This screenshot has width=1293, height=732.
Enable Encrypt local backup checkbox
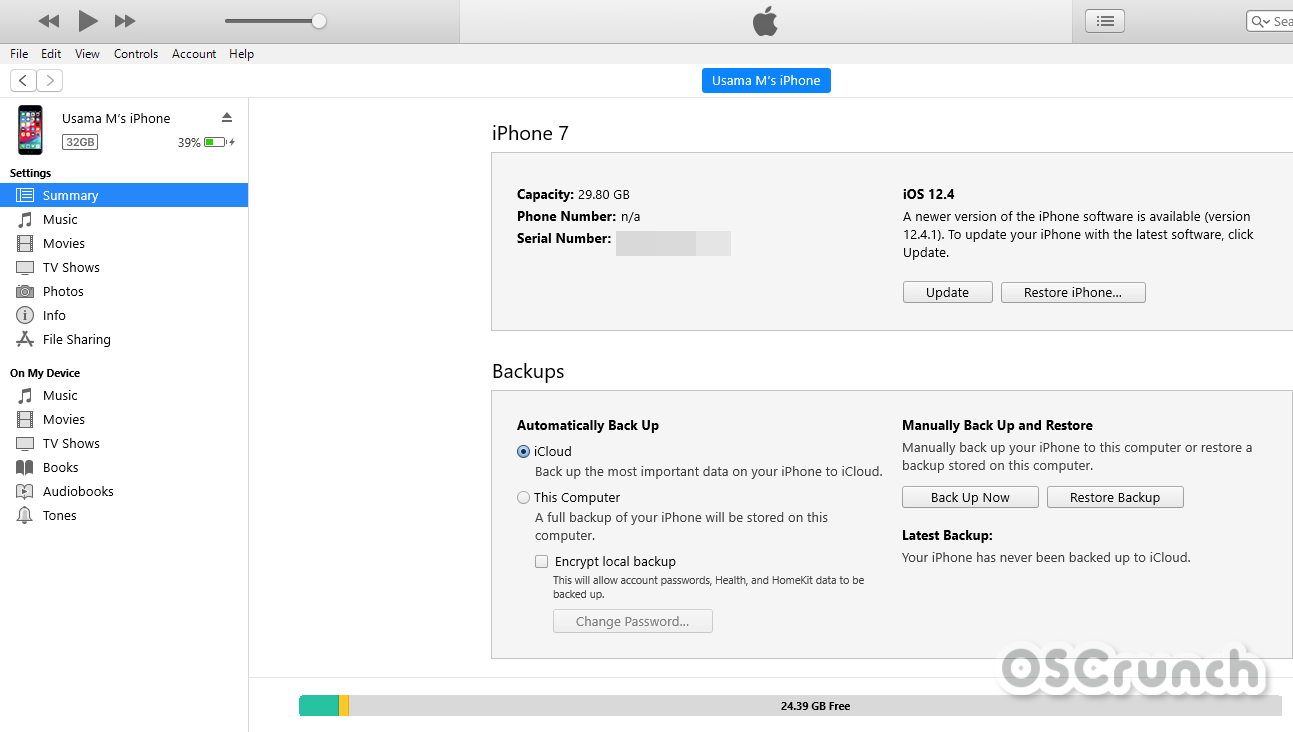[542, 561]
